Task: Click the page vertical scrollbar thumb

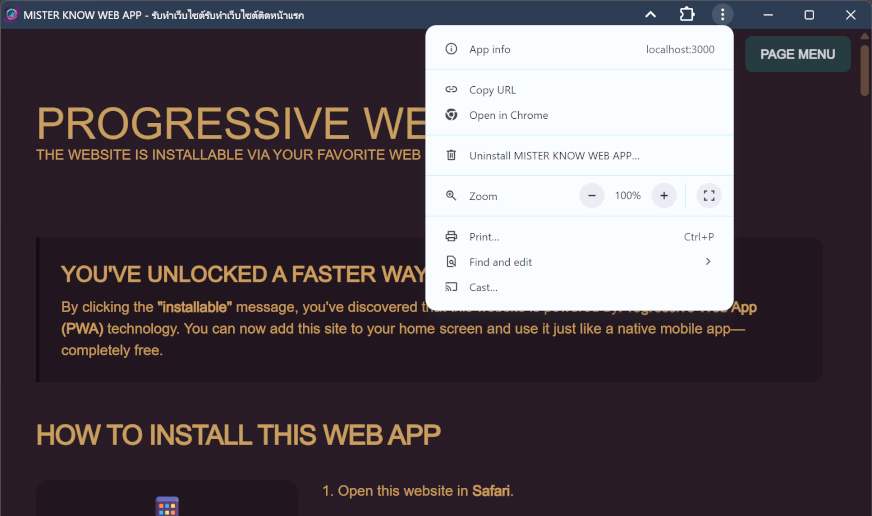Action: coord(865,70)
